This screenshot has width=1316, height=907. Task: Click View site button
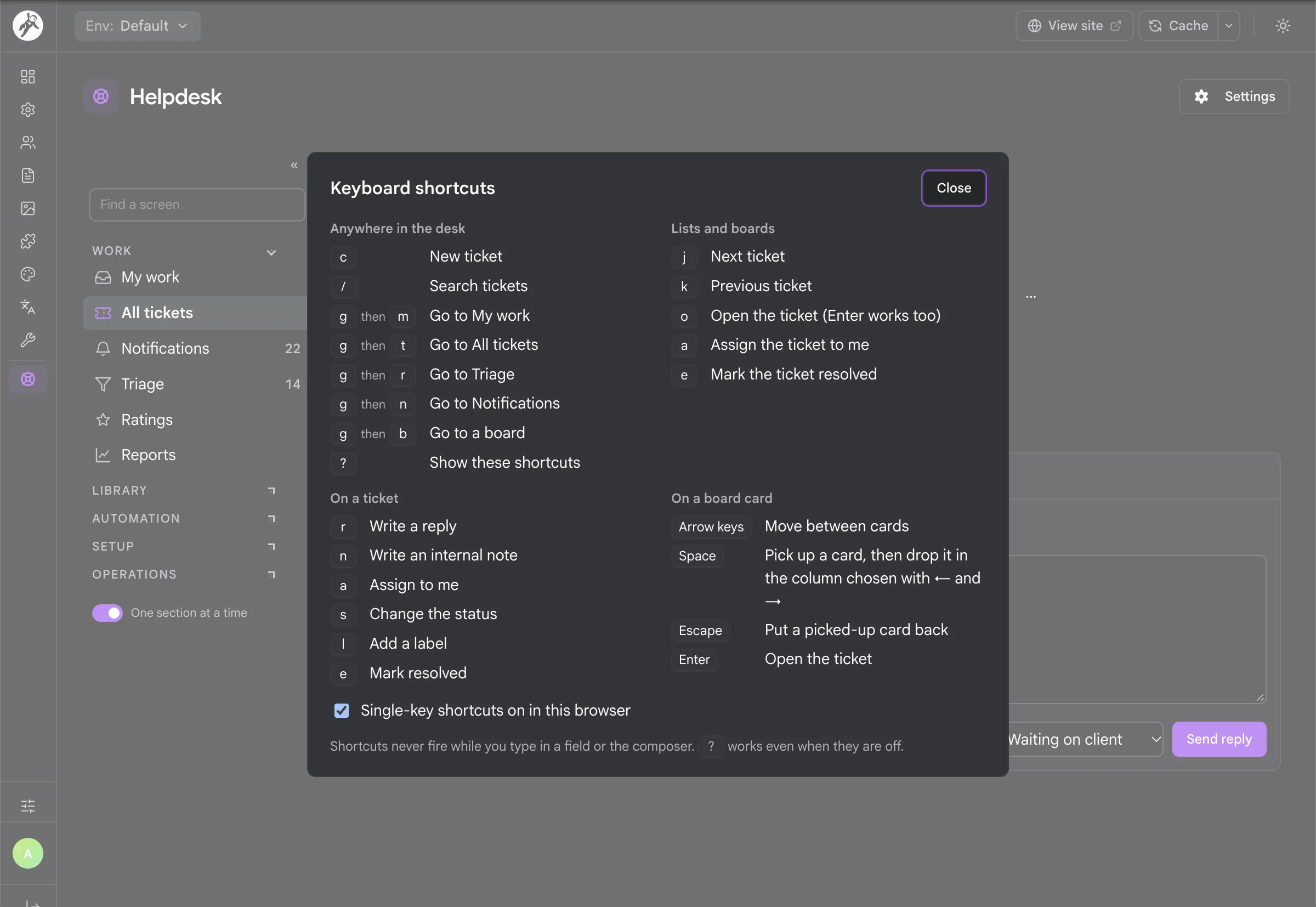point(1074,26)
